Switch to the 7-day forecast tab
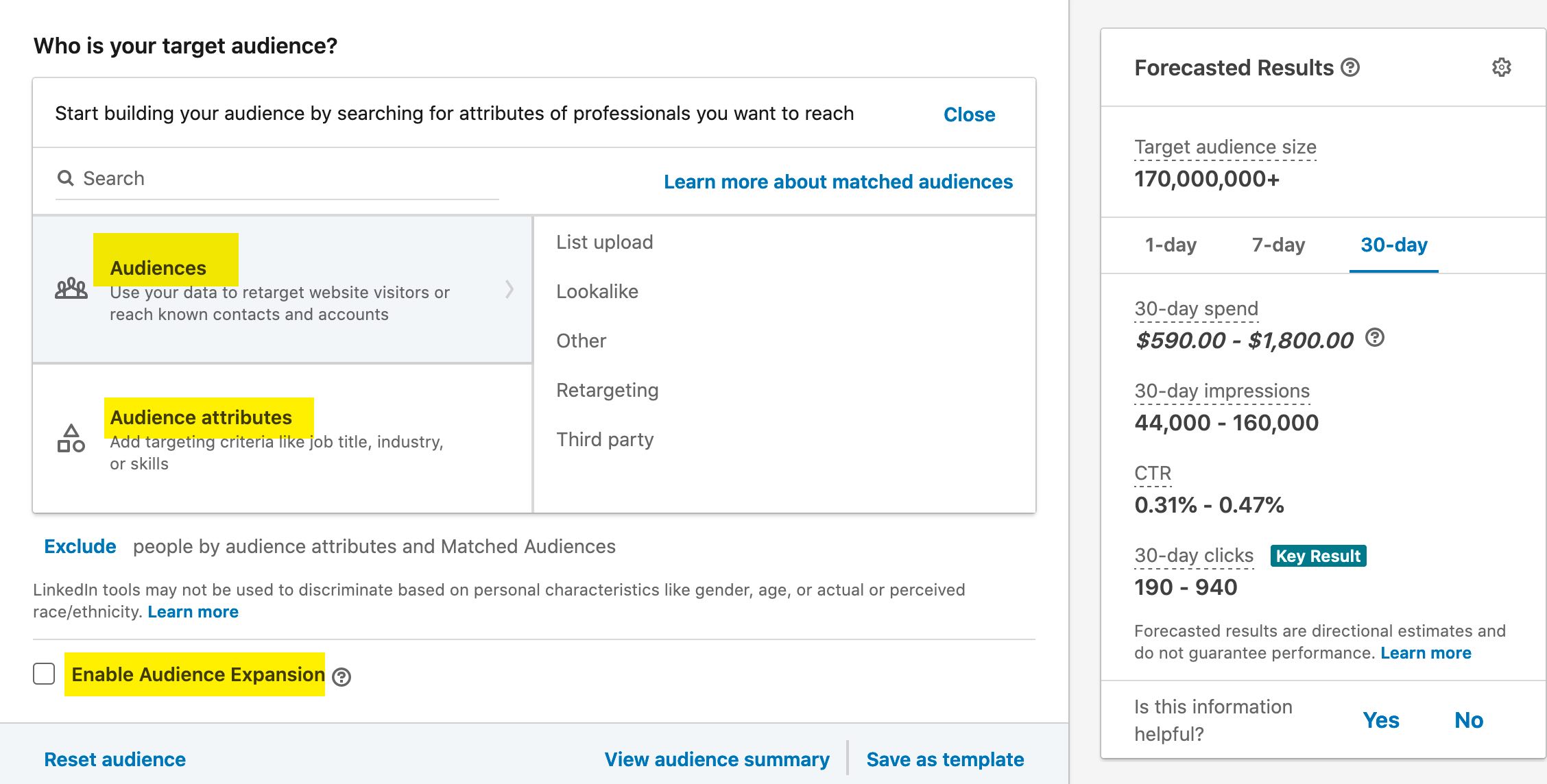The width and height of the screenshot is (1547, 784). [x=1280, y=245]
